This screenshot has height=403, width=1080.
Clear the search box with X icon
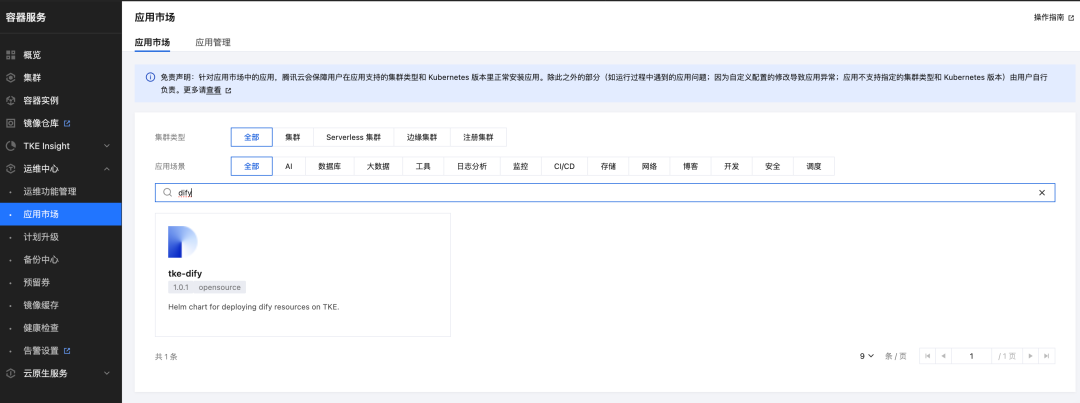click(x=1041, y=193)
